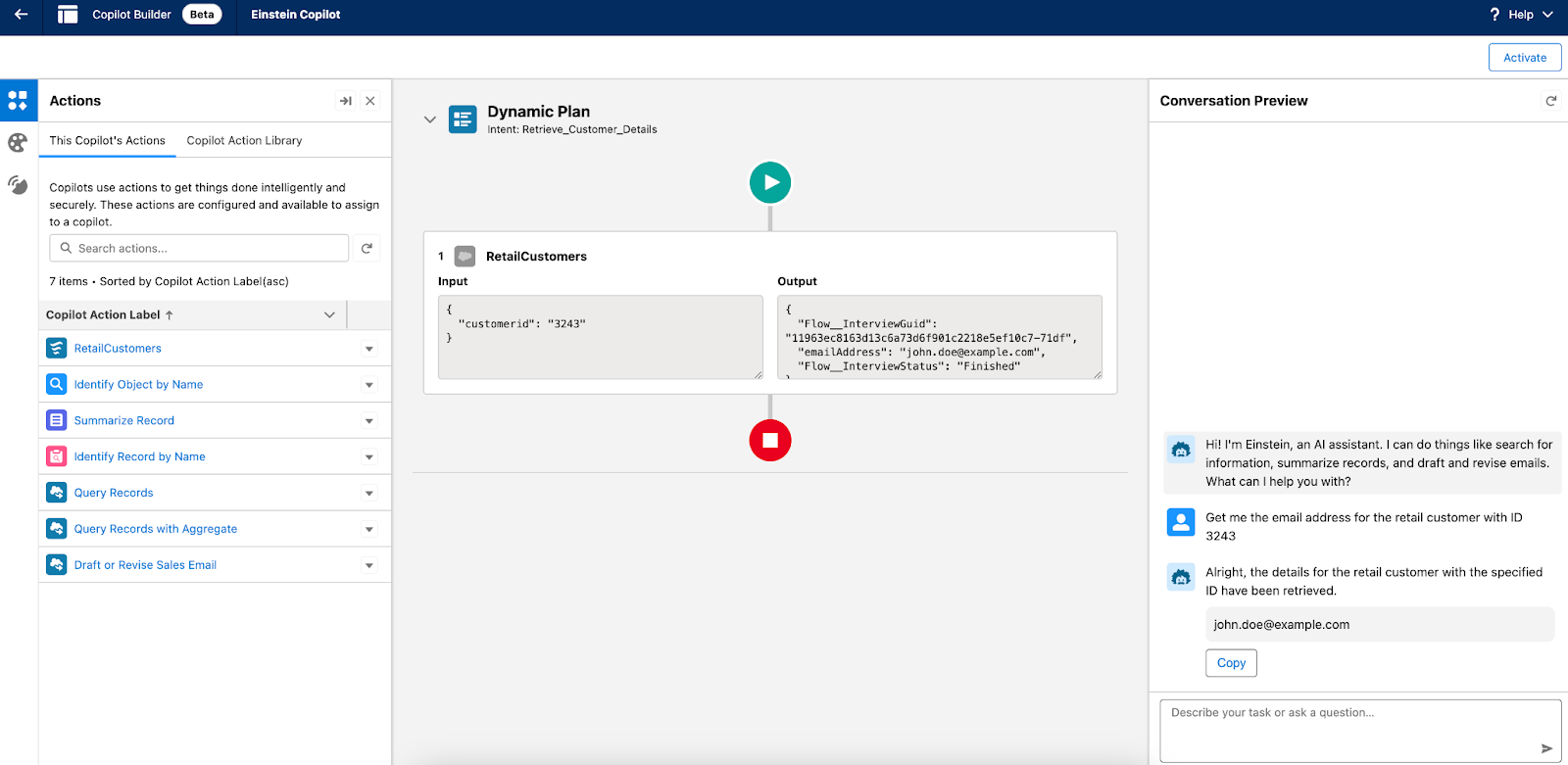1568x765 pixels.
Task: Select the Actions sidebar icon
Action: (x=18, y=101)
